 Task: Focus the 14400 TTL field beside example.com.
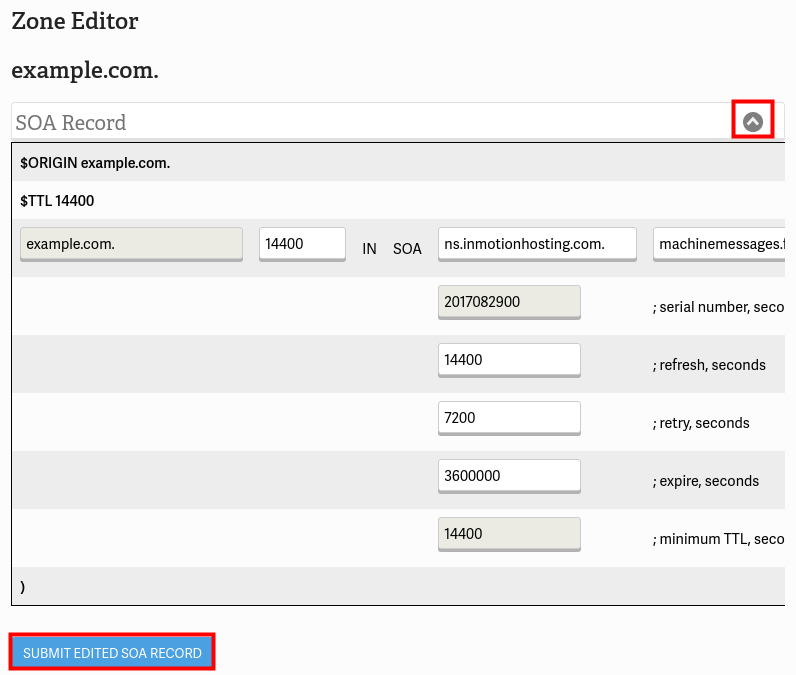click(302, 243)
